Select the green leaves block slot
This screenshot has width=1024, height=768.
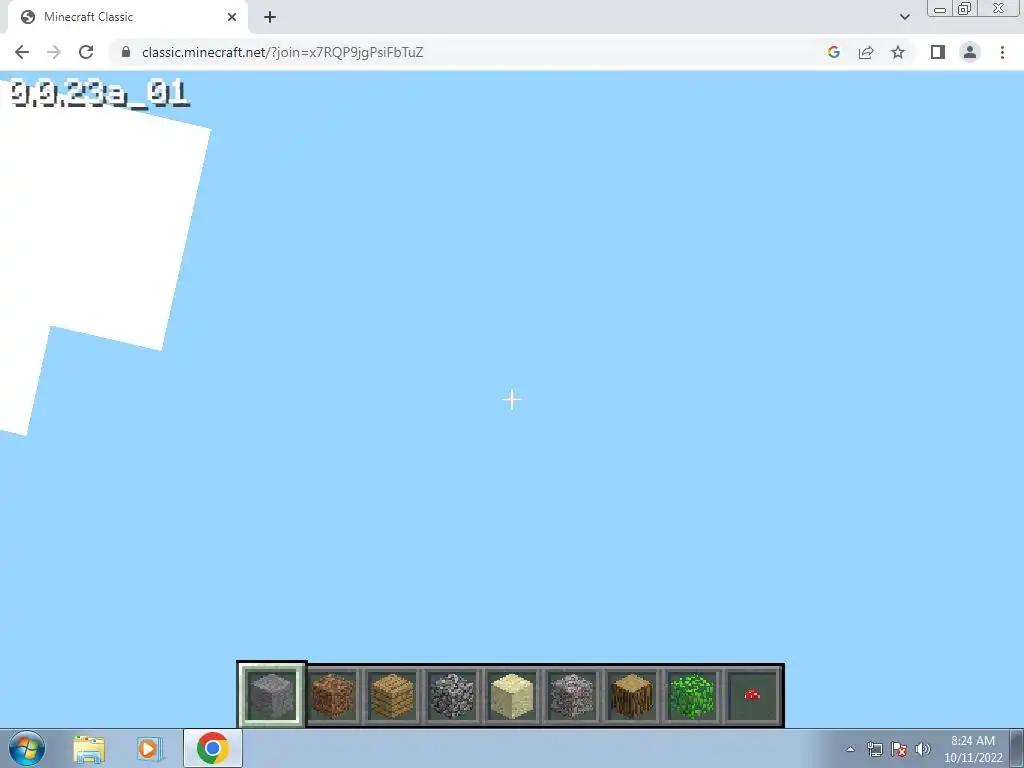(x=692, y=695)
